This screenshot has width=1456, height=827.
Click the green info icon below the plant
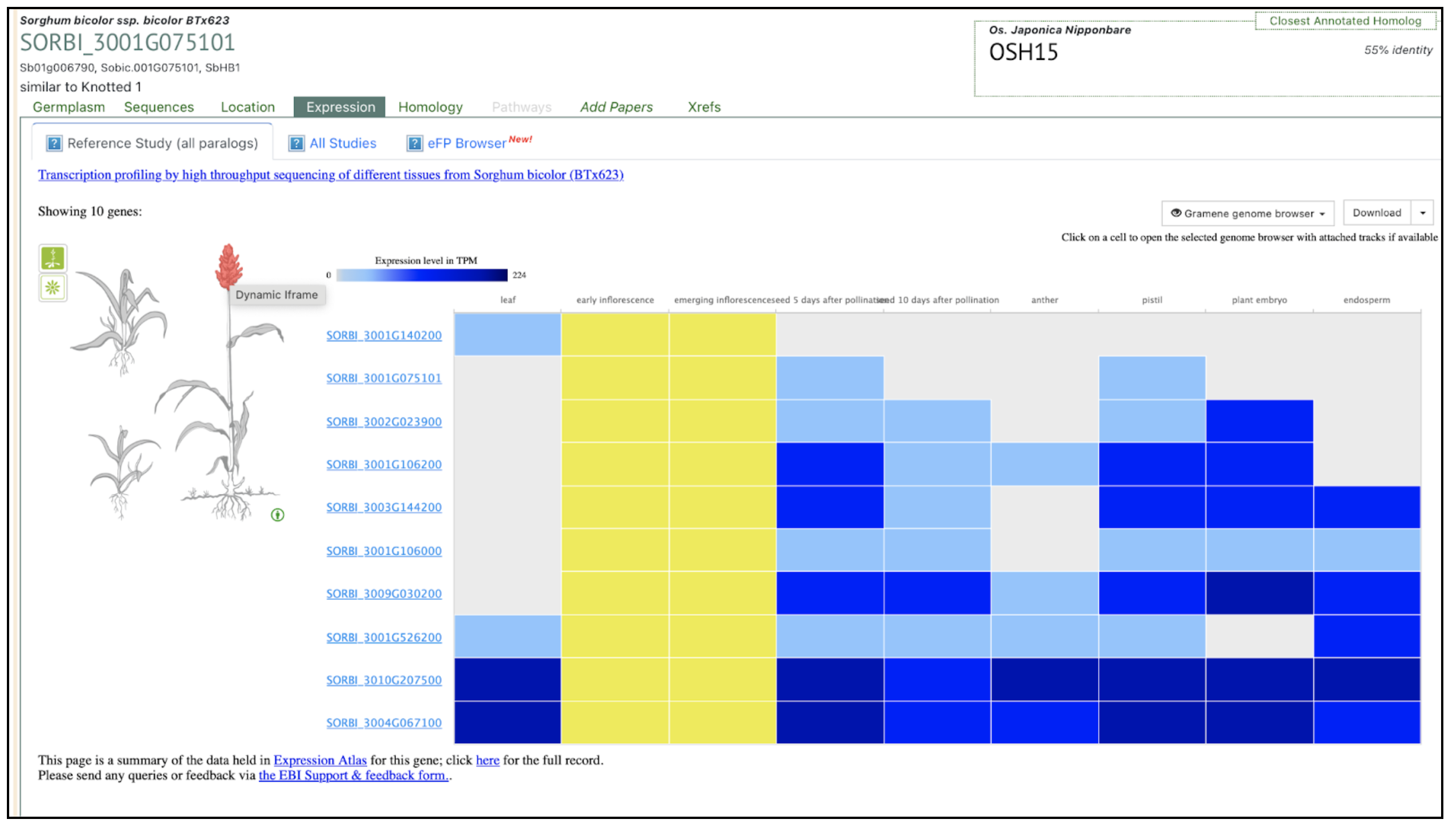click(x=278, y=515)
